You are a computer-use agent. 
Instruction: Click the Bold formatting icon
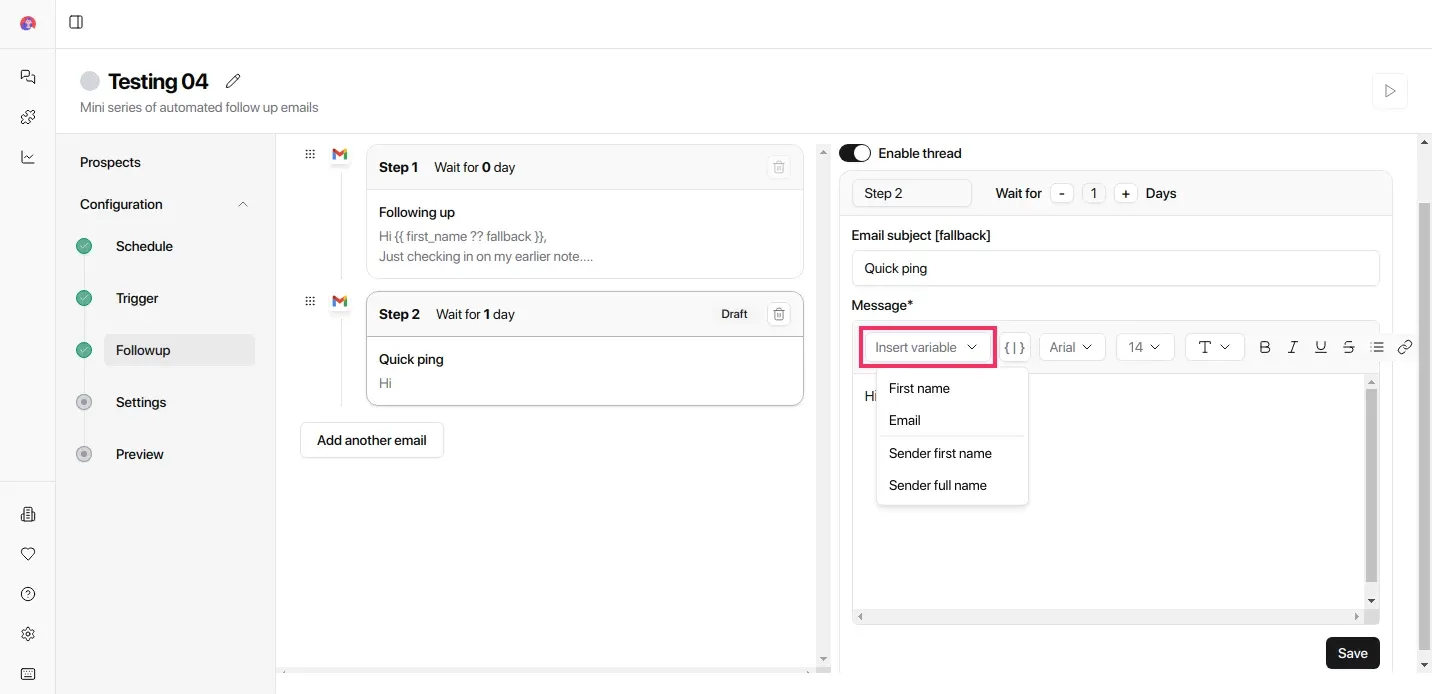pyautogui.click(x=1265, y=347)
